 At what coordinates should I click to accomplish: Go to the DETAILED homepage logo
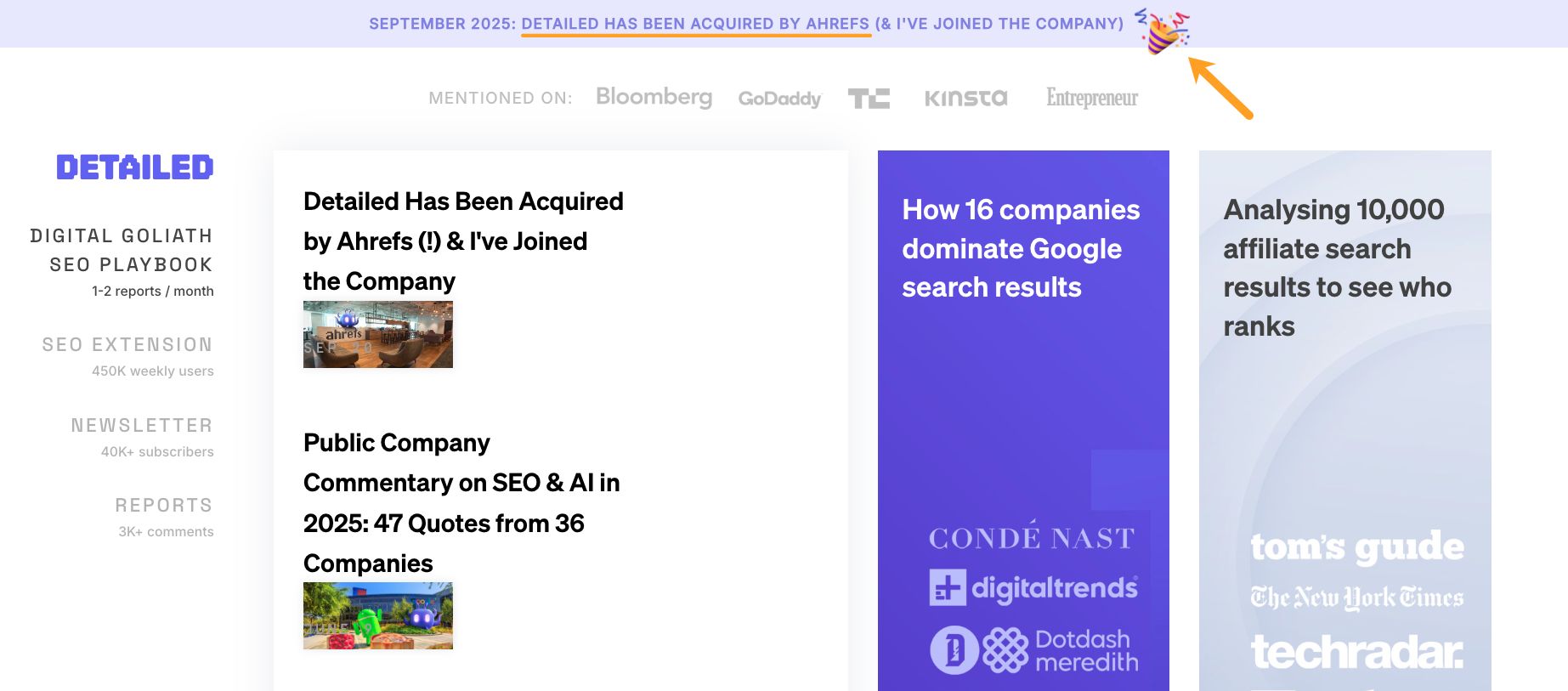(x=135, y=167)
